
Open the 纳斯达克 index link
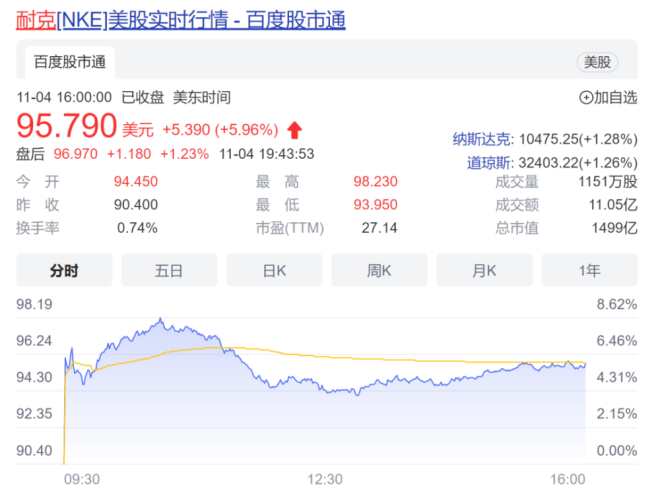(x=482, y=139)
